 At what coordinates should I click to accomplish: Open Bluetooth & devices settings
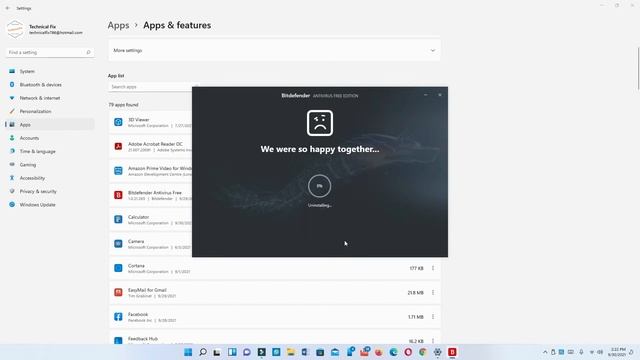(x=40, y=84)
